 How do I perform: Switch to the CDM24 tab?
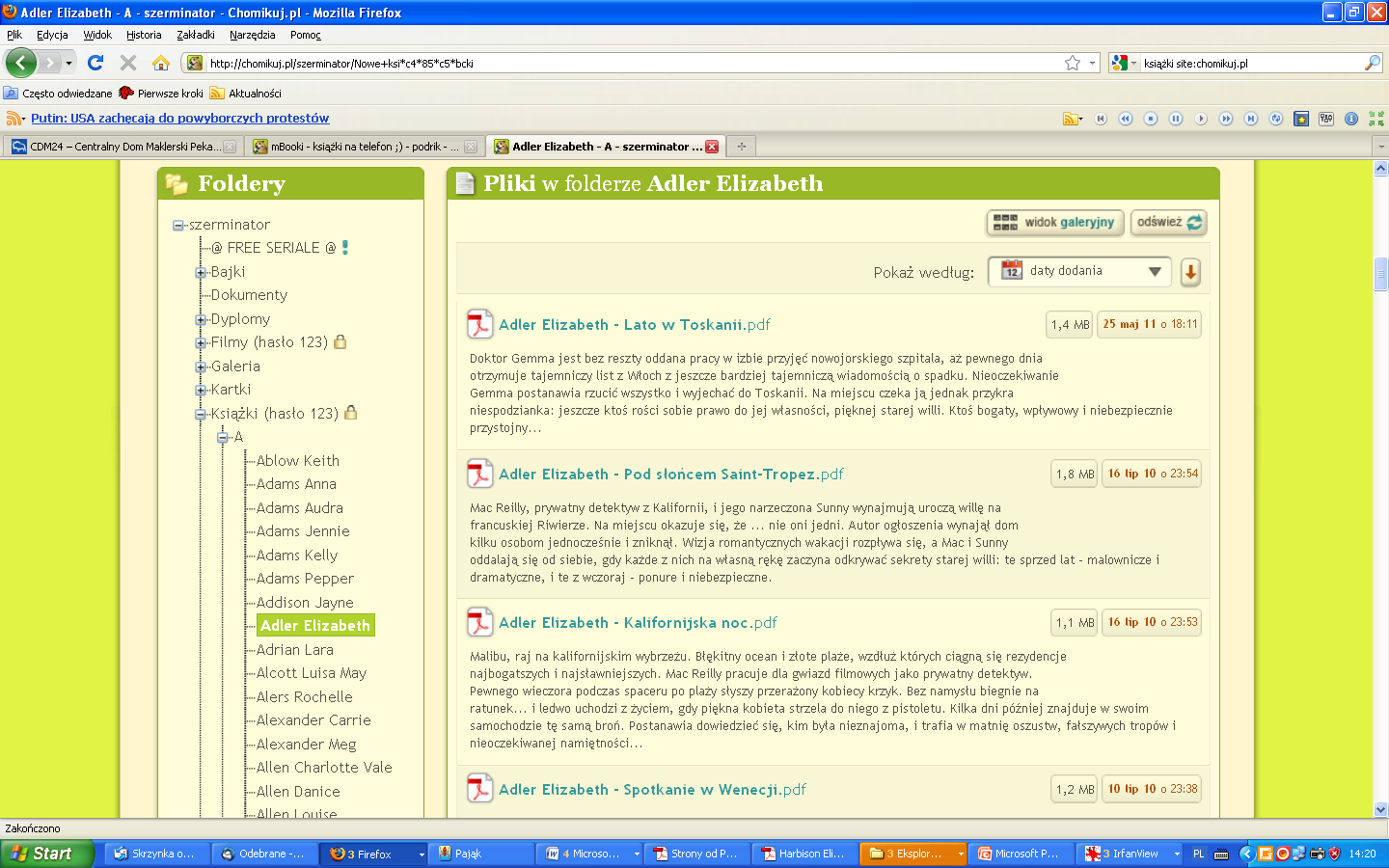coord(123,147)
